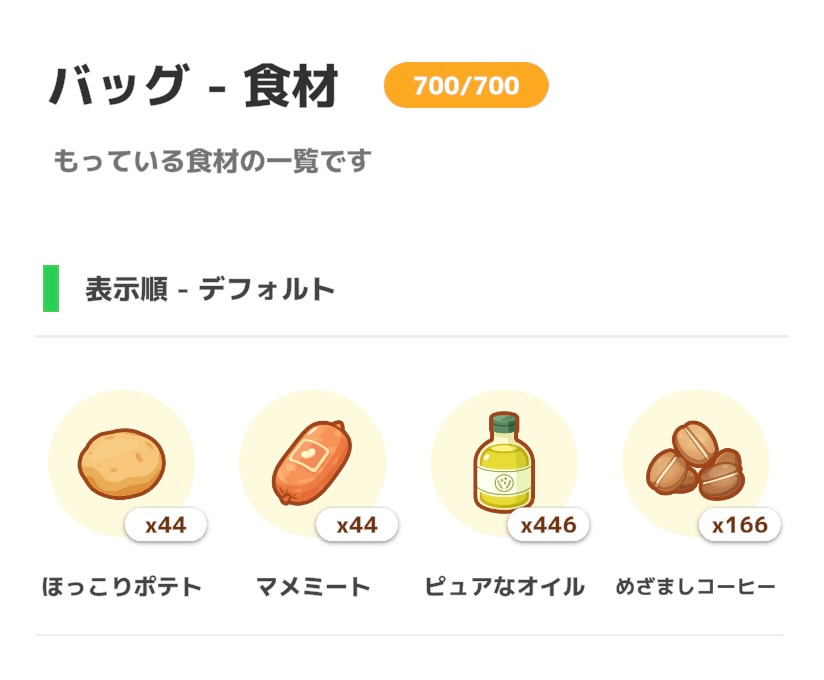Select the ほっこりポテト potato icon
This screenshot has width=824, height=680.
click(122, 463)
